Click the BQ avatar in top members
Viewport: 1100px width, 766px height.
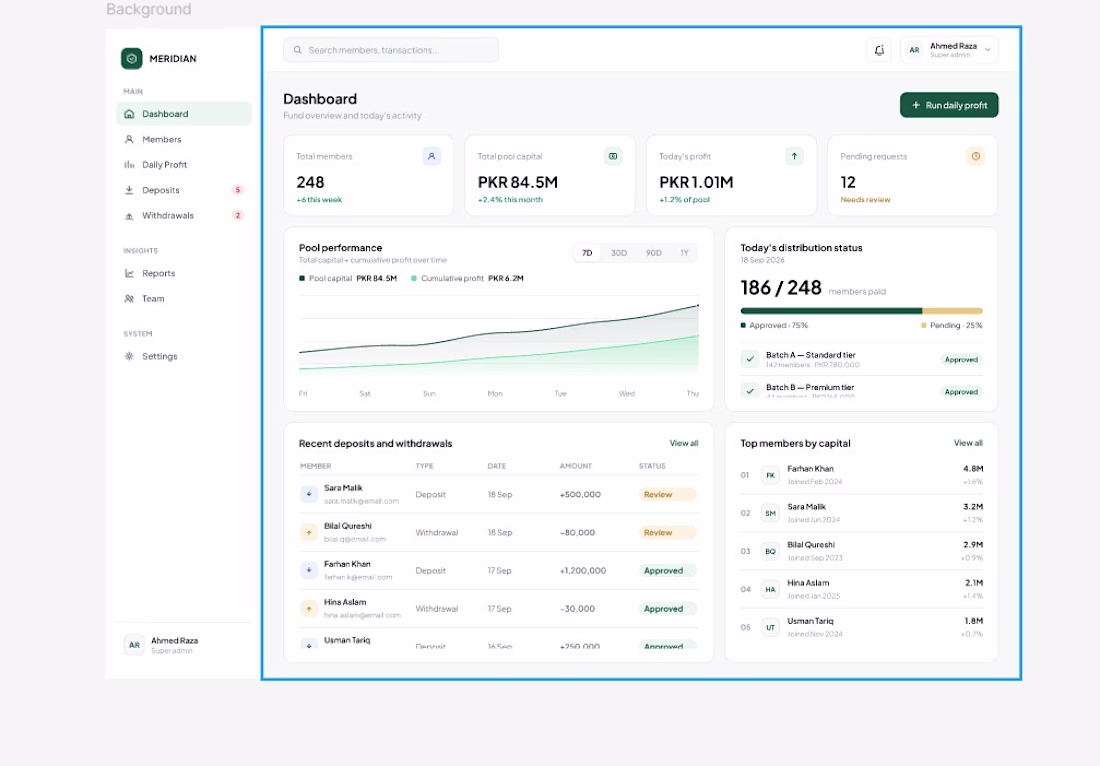[x=770, y=551]
